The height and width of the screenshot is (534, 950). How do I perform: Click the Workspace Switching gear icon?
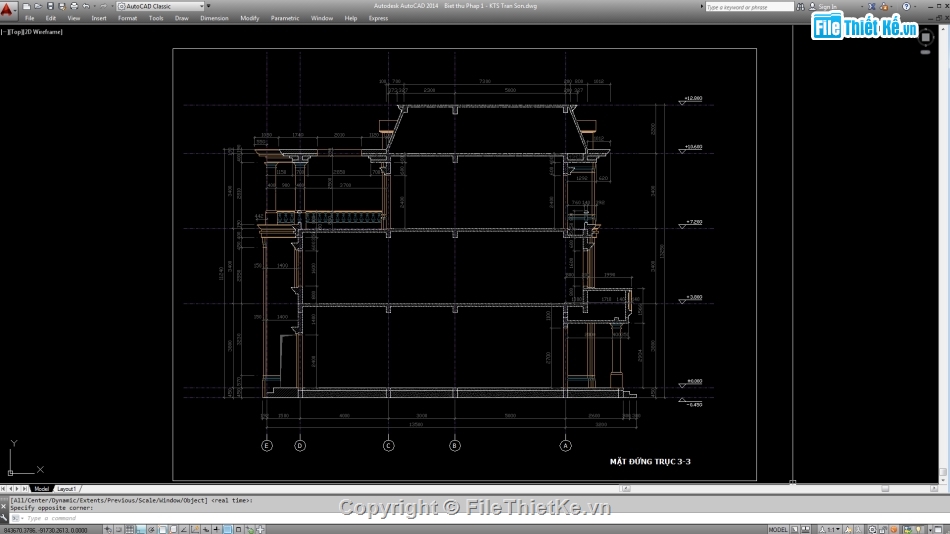coord(872,530)
